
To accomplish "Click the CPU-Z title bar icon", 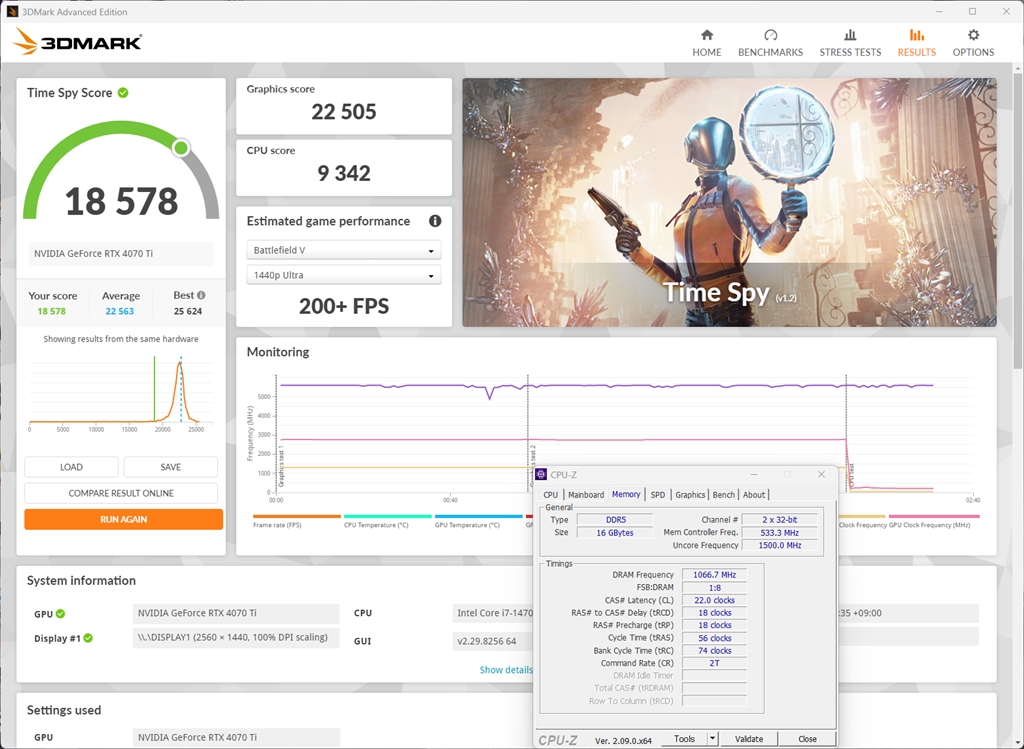I will tap(541, 475).
